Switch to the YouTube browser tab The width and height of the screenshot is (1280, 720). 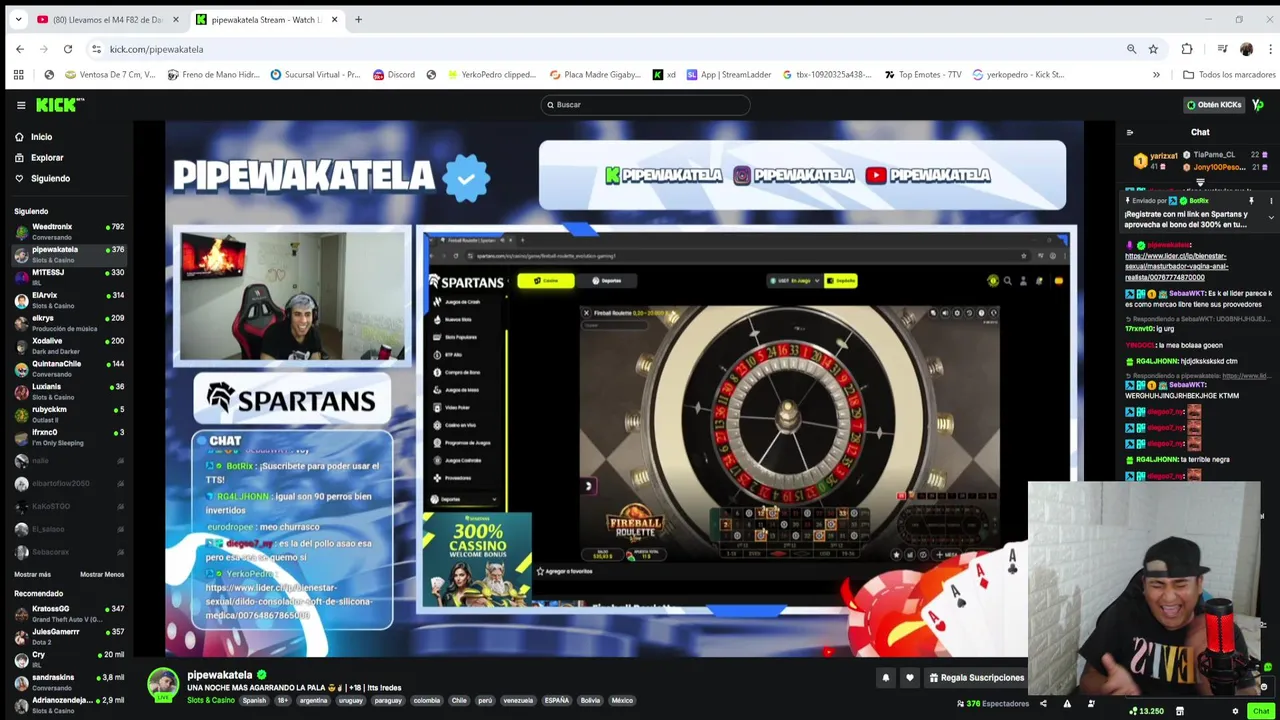coord(107,20)
